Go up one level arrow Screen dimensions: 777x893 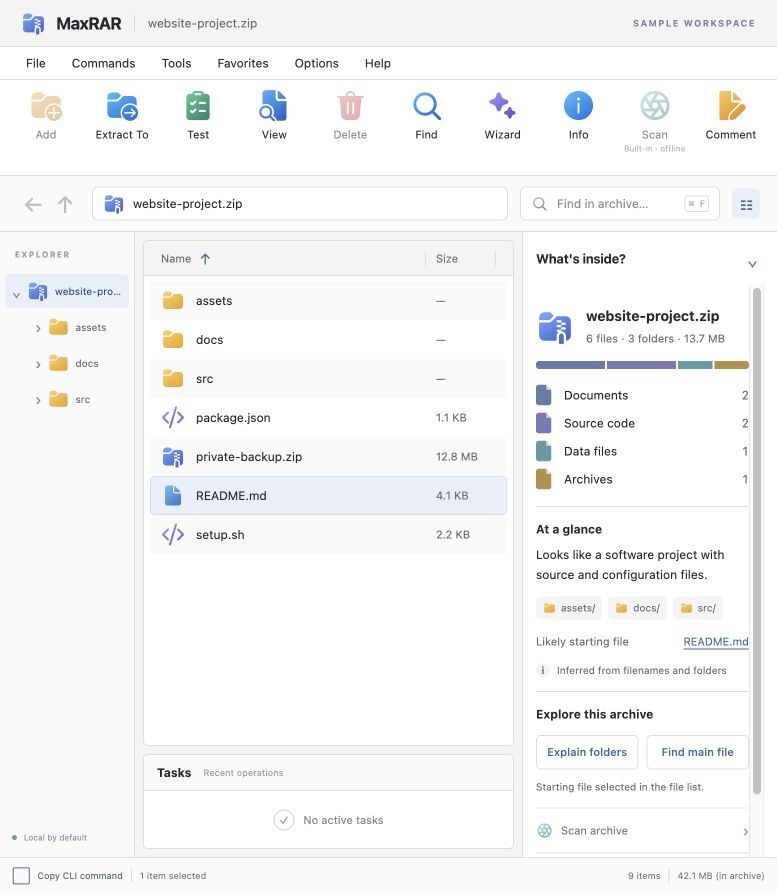pos(65,204)
